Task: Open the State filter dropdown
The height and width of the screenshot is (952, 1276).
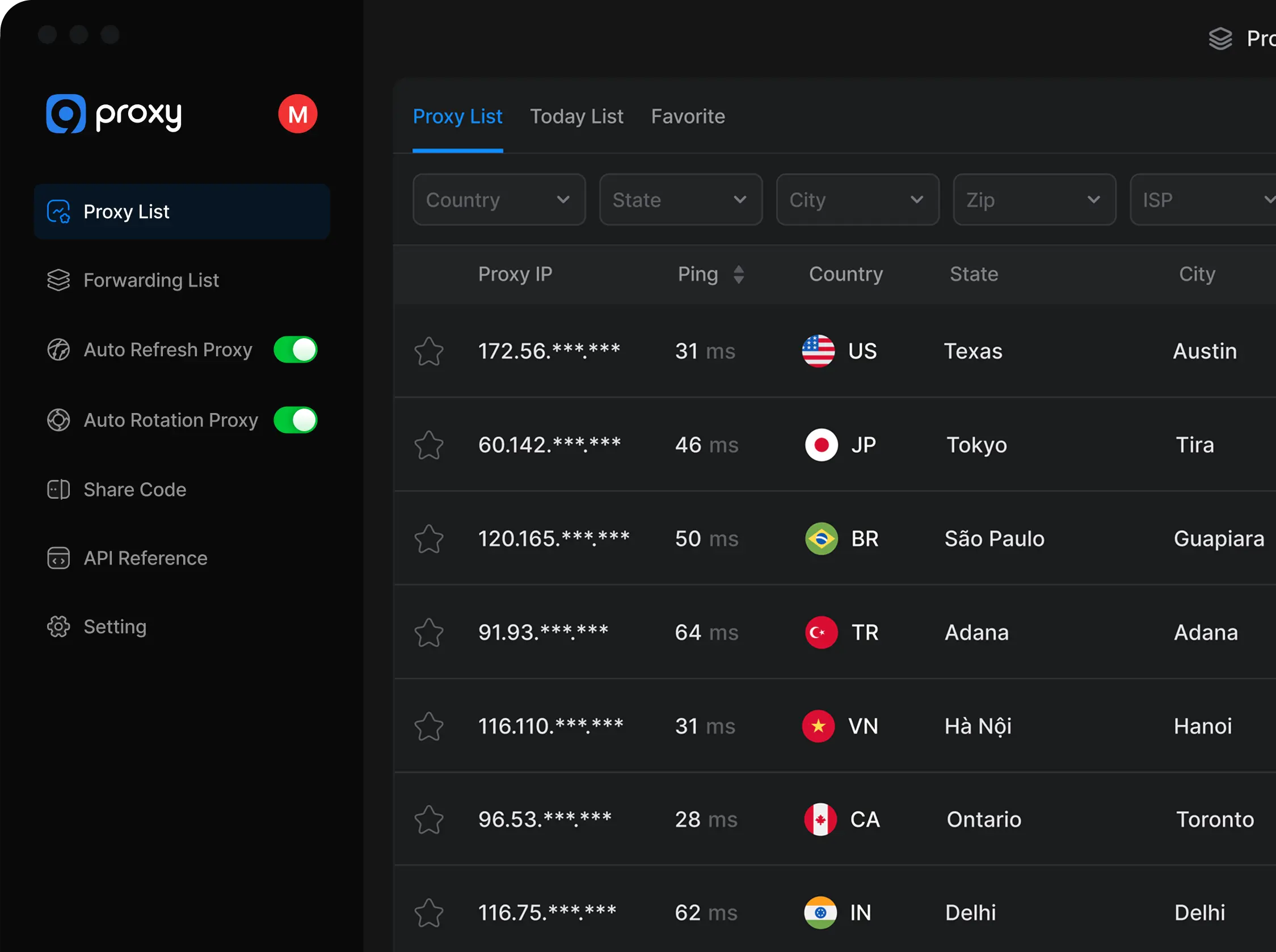Action: point(681,200)
